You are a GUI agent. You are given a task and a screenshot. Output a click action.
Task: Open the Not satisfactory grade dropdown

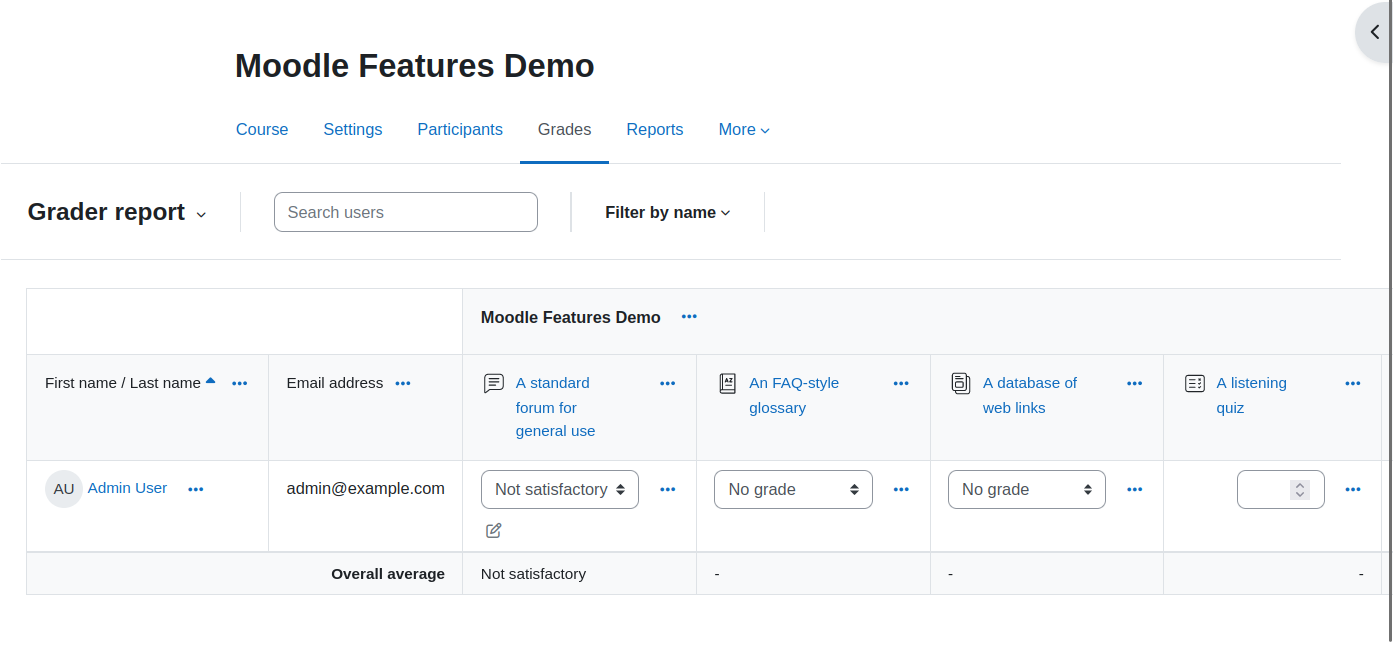pyautogui.click(x=560, y=489)
